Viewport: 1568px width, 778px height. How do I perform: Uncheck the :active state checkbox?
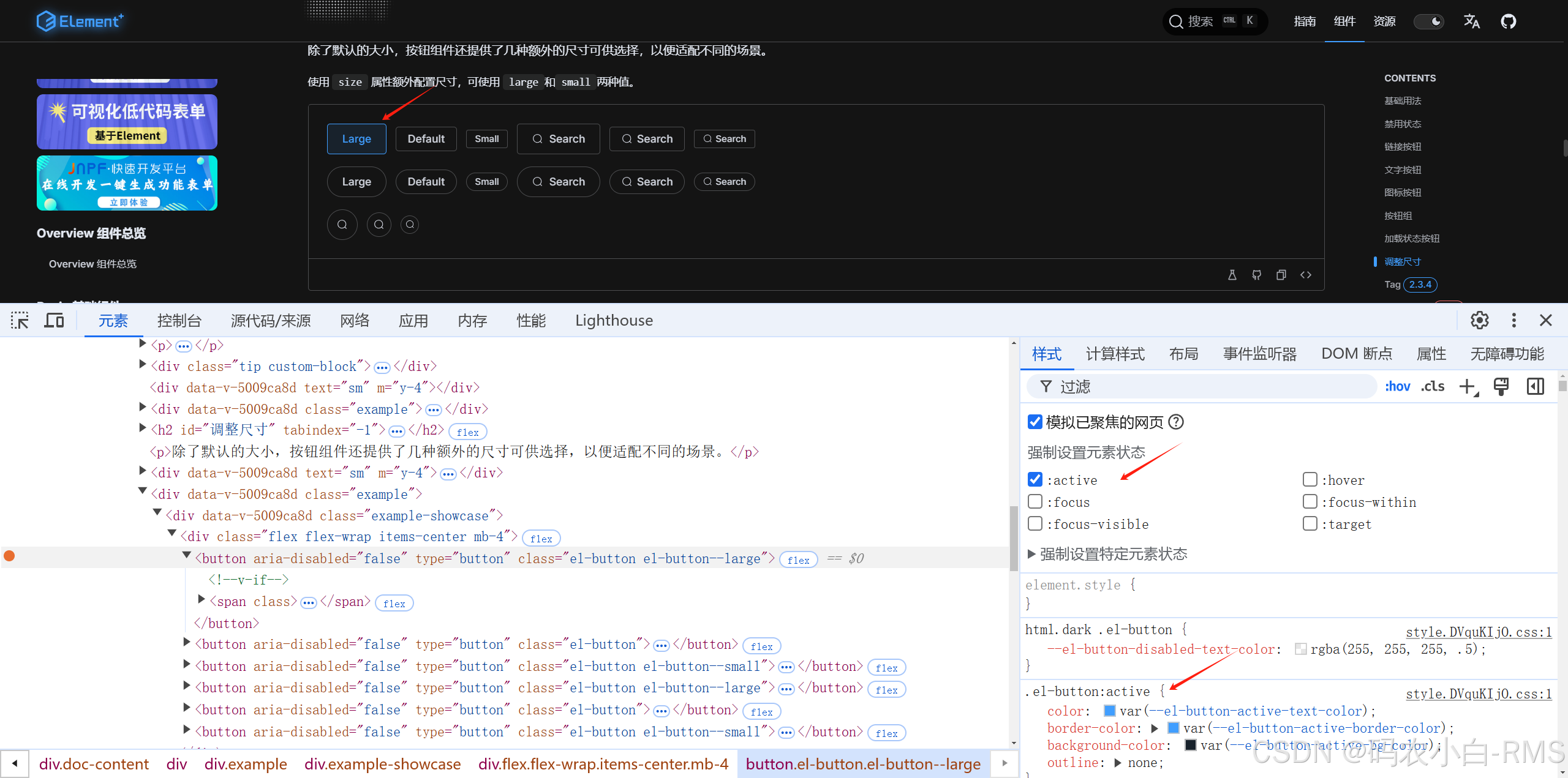(1035, 479)
